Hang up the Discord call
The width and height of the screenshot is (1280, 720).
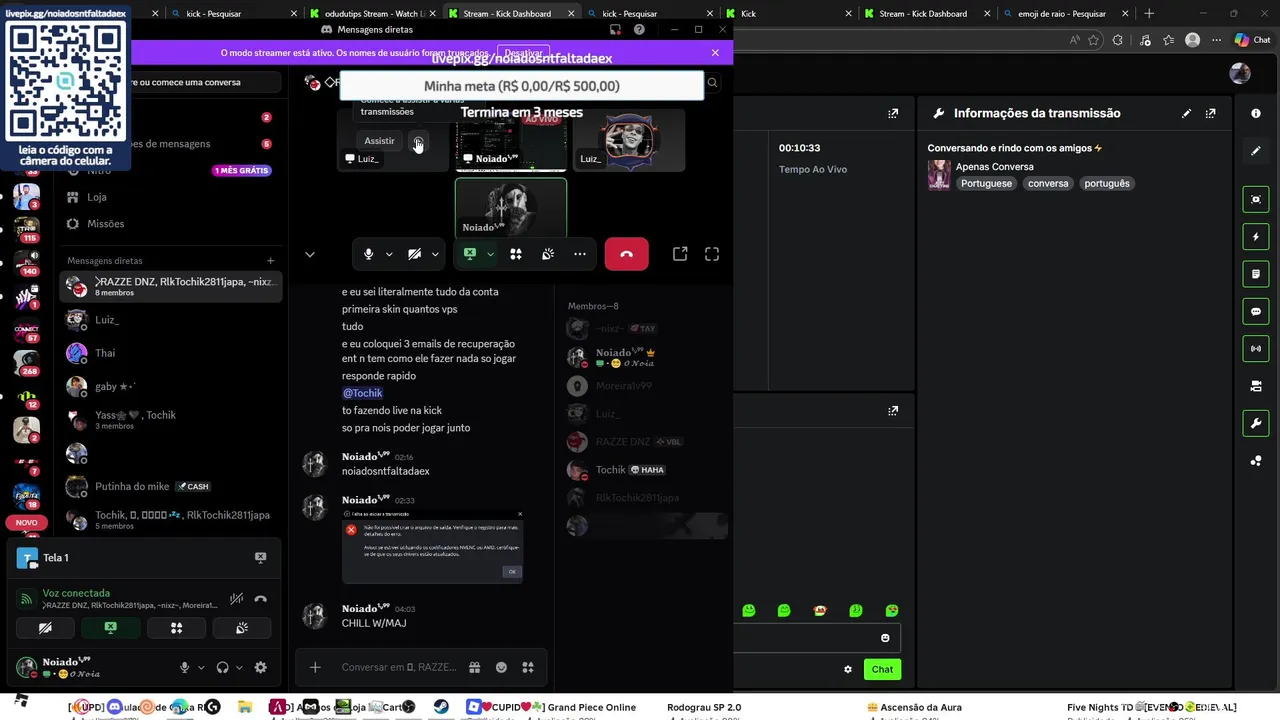pyautogui.click(x=627, y=254)
